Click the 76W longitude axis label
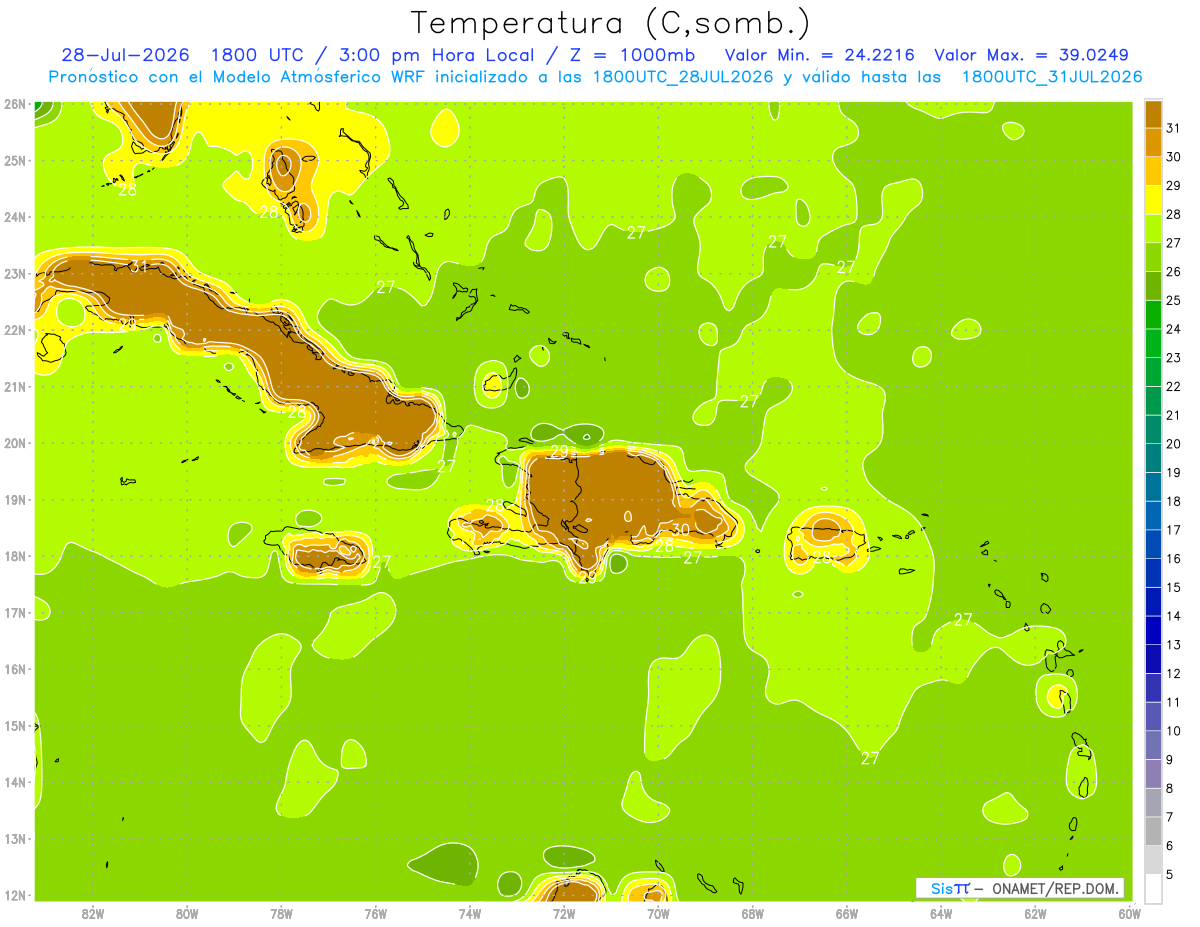The image size is (1200, 927). [x=375, y=913]
